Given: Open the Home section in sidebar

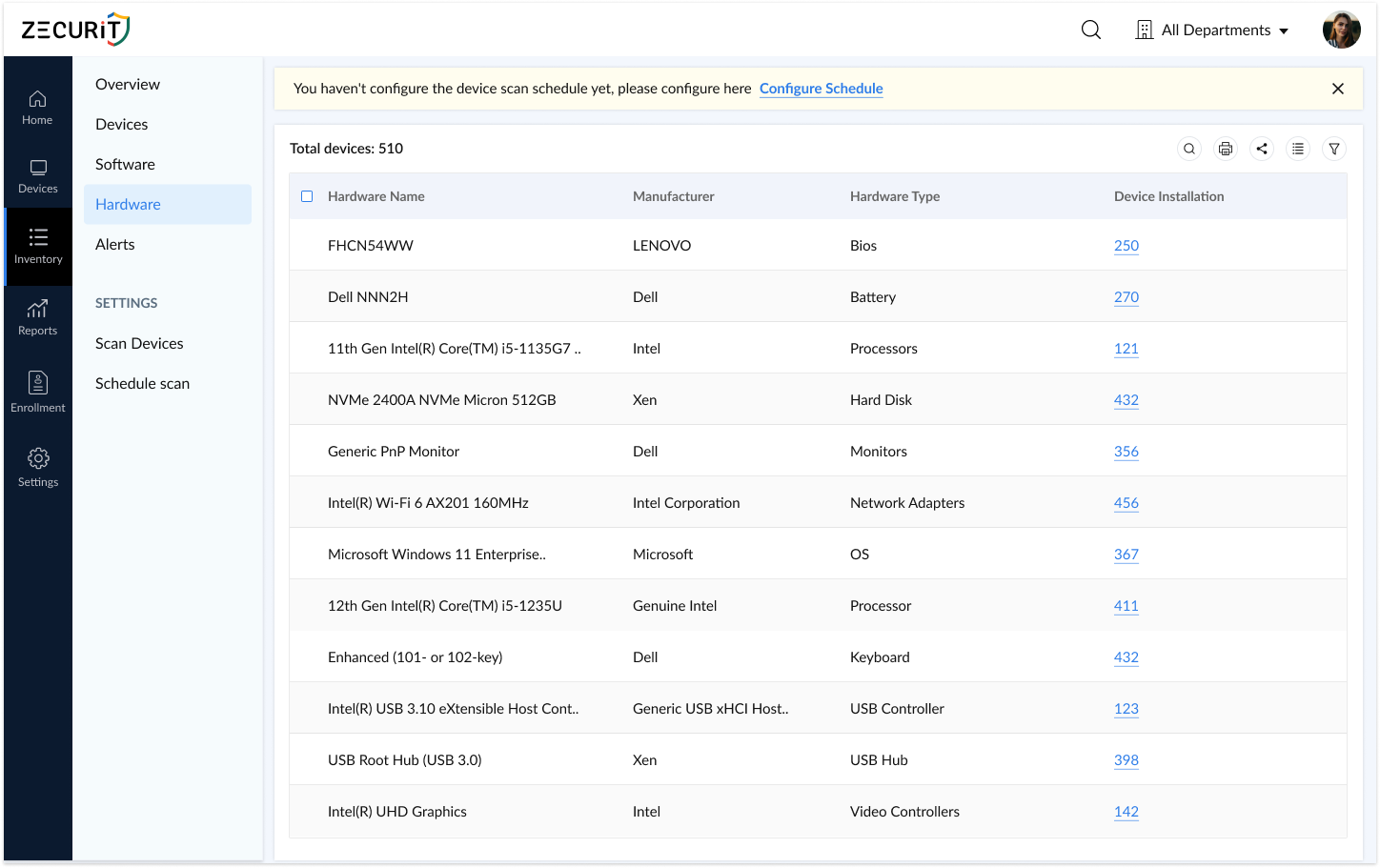Looking at the screenshot, I should click(x=37, y=108).
